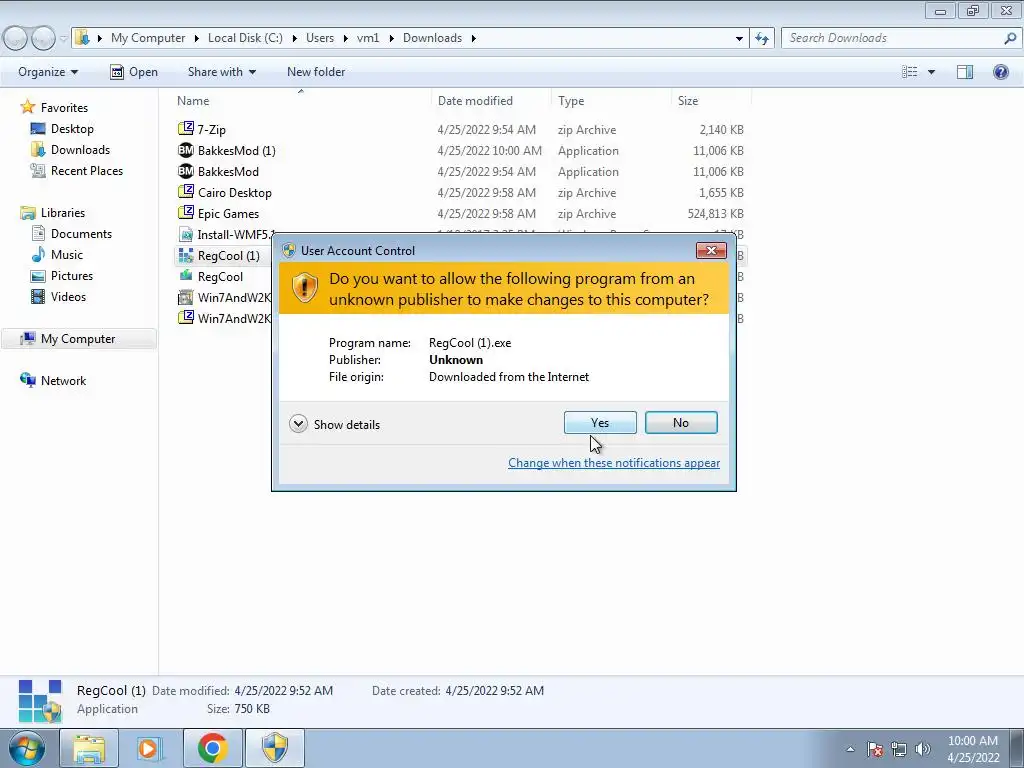This screenshot has width=1024, height=768.
Task: Open Change when these notifications appear link
Action: pos(614,462)
